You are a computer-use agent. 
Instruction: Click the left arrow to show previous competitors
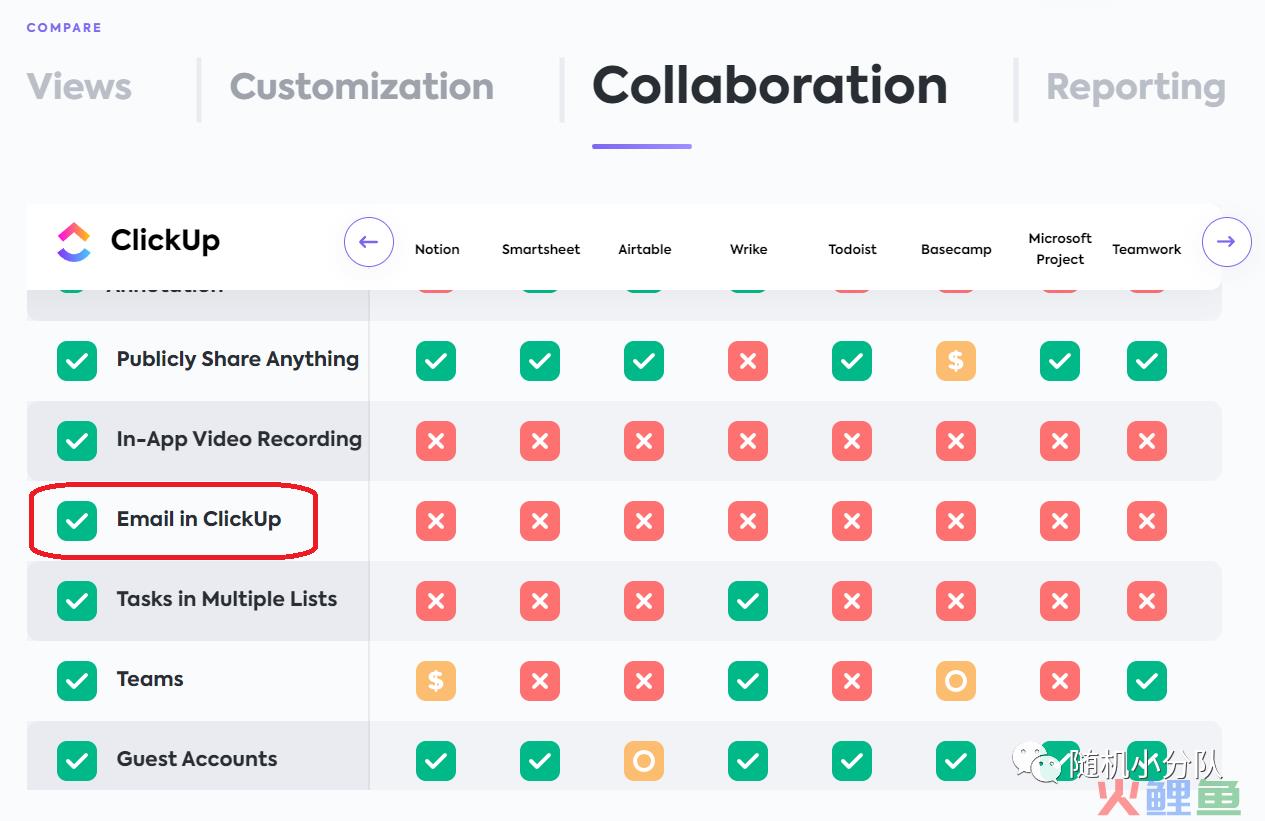[369, 242]
